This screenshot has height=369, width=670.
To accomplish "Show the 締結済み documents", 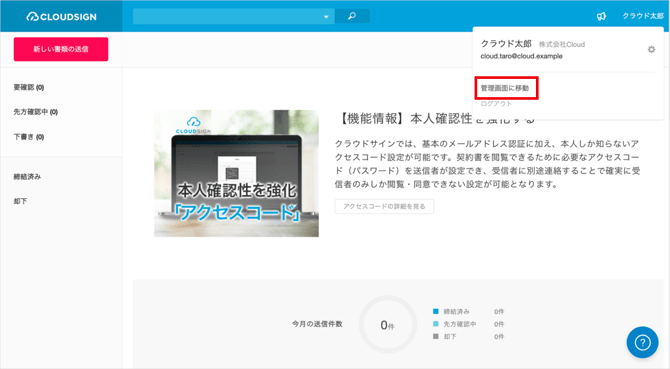I will pyautogui.click(x=27, y=176).
